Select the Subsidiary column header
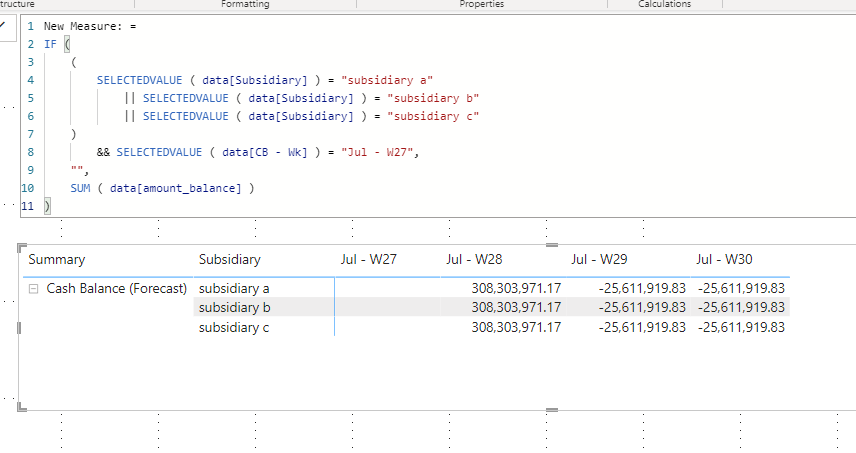Viewport: 856px width, 453px height. [230, 259]
